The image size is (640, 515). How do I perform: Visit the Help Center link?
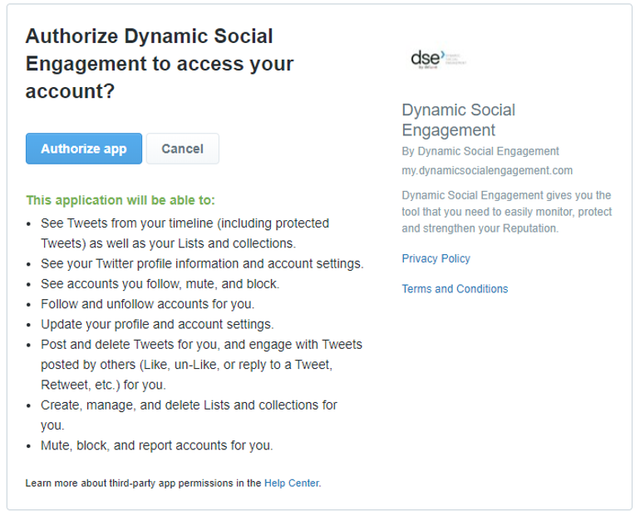(x=292, y=483)
